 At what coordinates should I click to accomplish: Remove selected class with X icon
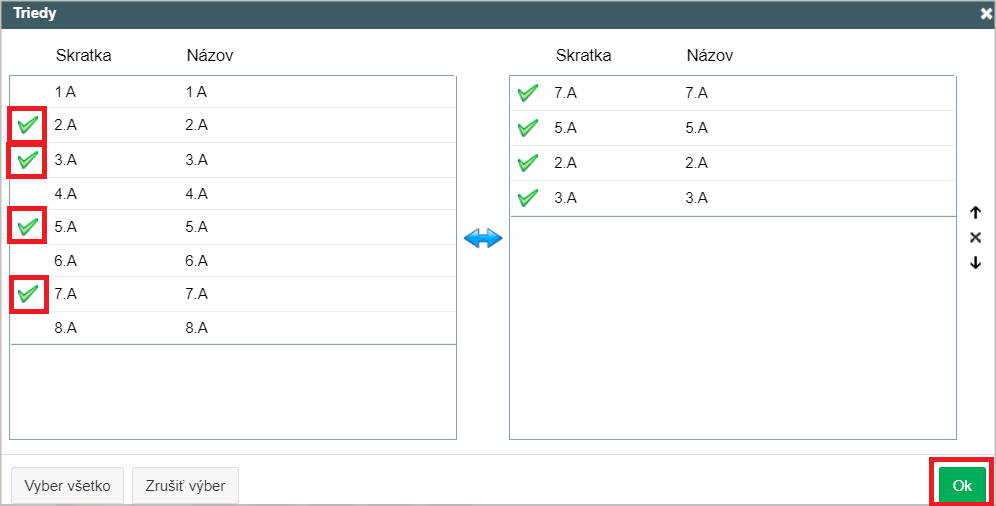pyautogui.click(x=976, y=237)
